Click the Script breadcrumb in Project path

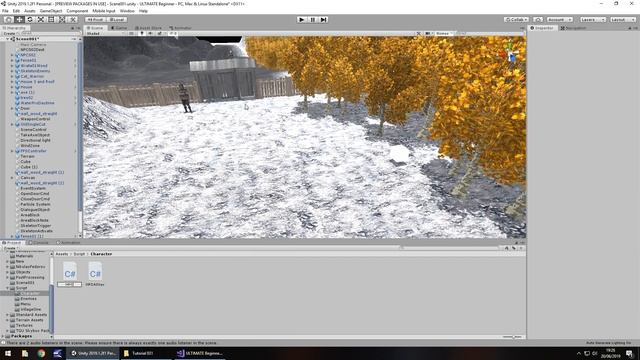(x=79, y=254)
